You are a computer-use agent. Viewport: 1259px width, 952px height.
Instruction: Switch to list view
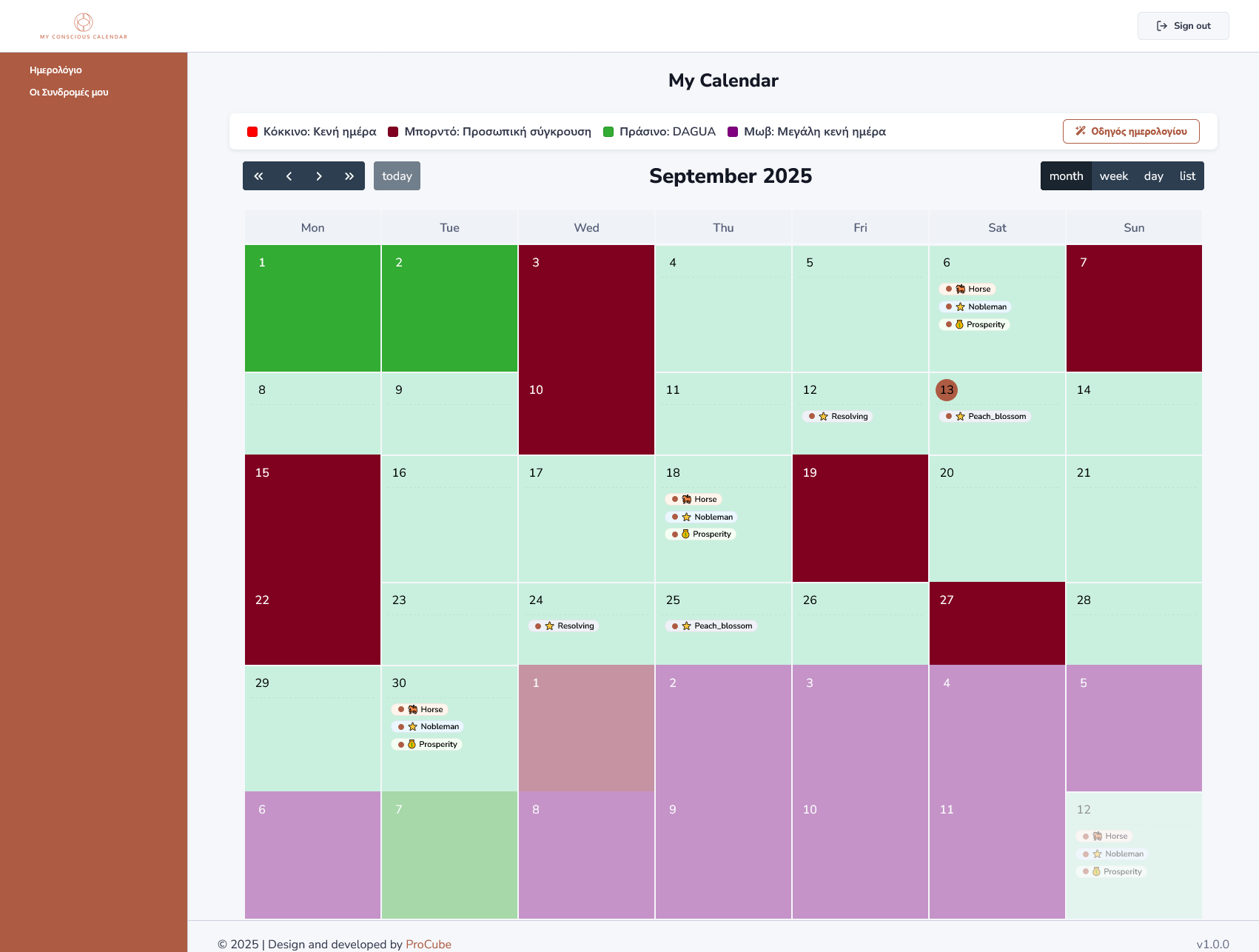tap(1187, 176)
